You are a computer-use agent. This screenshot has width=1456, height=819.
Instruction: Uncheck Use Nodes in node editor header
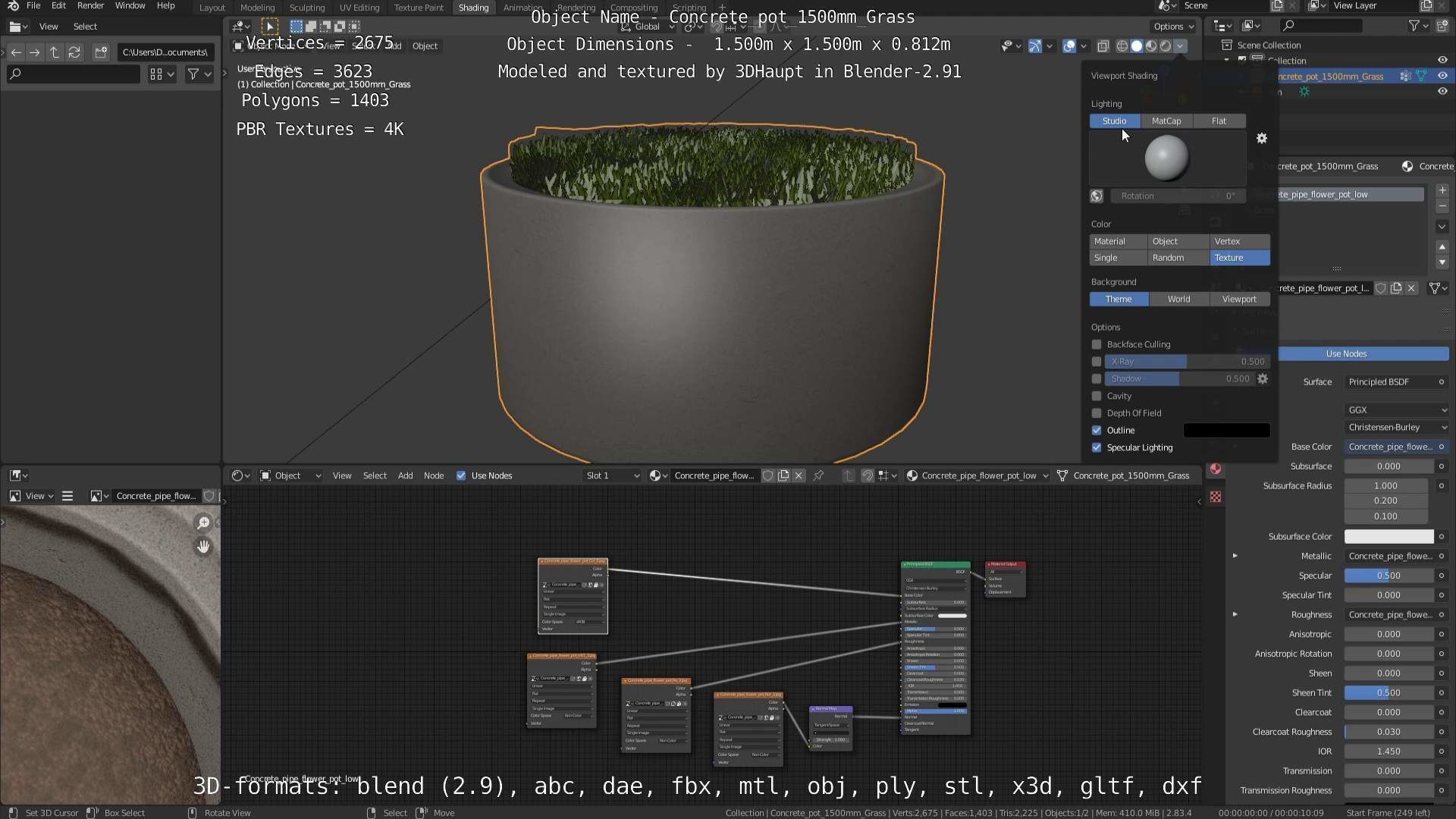461,475
